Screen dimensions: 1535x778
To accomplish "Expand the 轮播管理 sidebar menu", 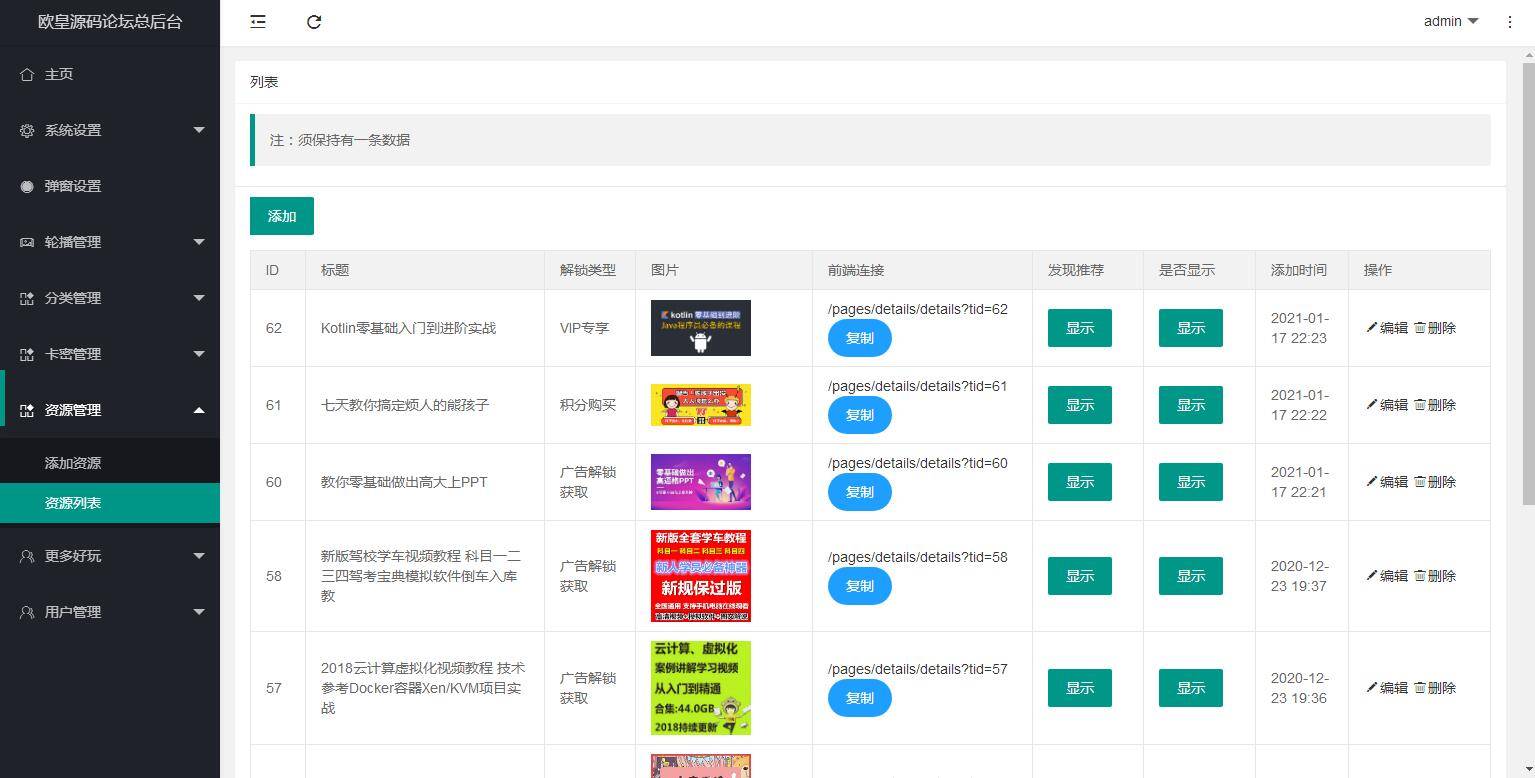I will tap(110, 242).
